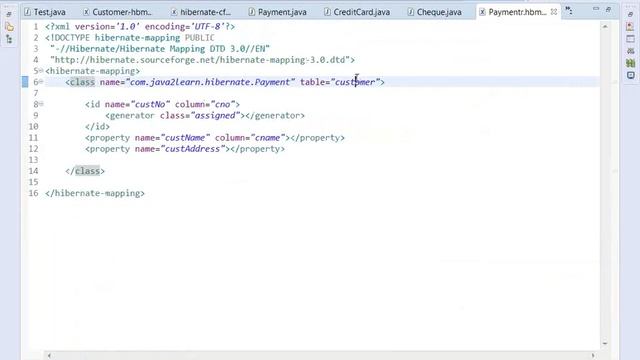Viewport: 640px width, 360px height.
Task: Open the window-shaped view icon in right sidebar
Action: point(631,39)
